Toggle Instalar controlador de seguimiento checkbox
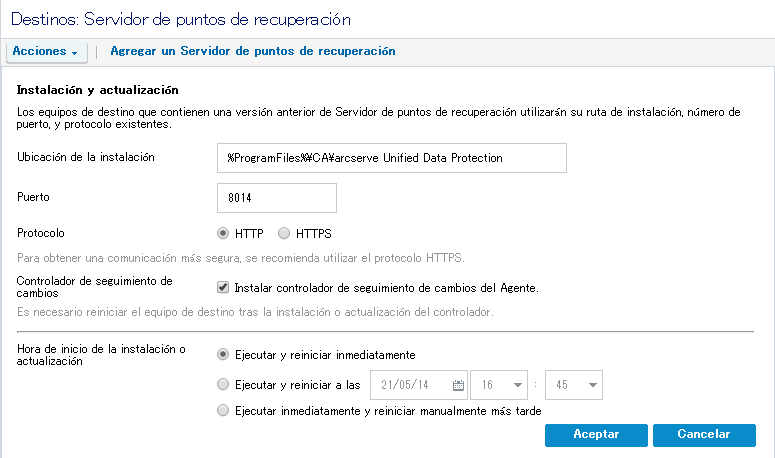The image size is (775, 458). point(223,288)
